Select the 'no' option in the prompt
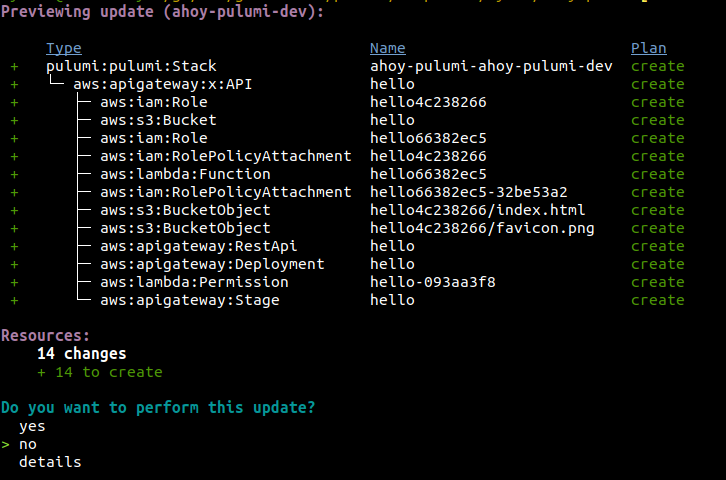The width and height of the screenshot is (726, 480). coord(28,445)
